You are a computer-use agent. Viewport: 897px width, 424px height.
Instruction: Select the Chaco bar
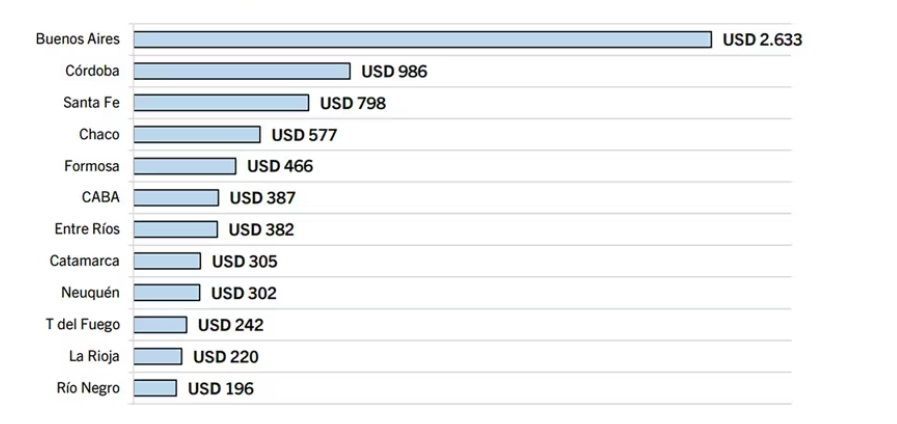[x=197, y=134]
